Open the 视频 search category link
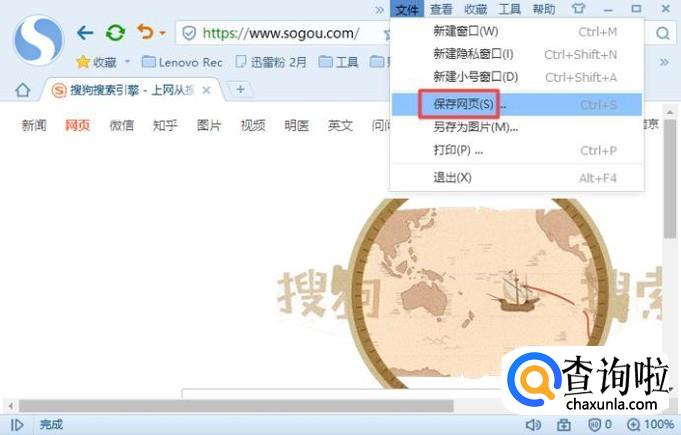681x435 pixels. 253,125
